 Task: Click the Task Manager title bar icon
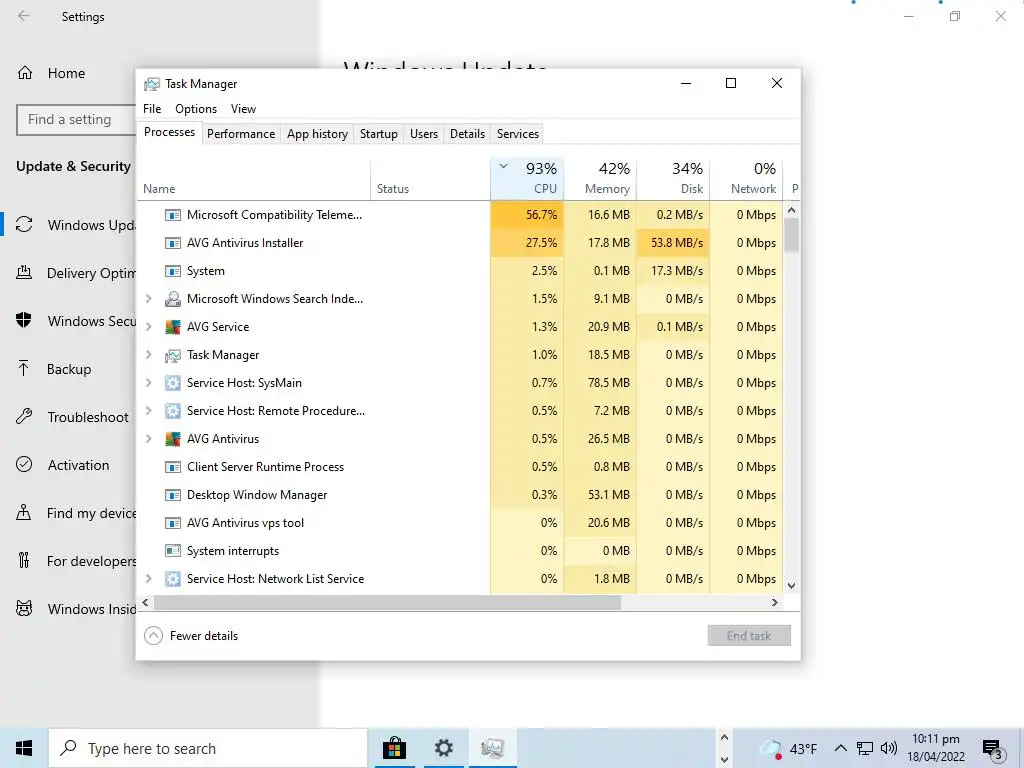click(152, 84)
